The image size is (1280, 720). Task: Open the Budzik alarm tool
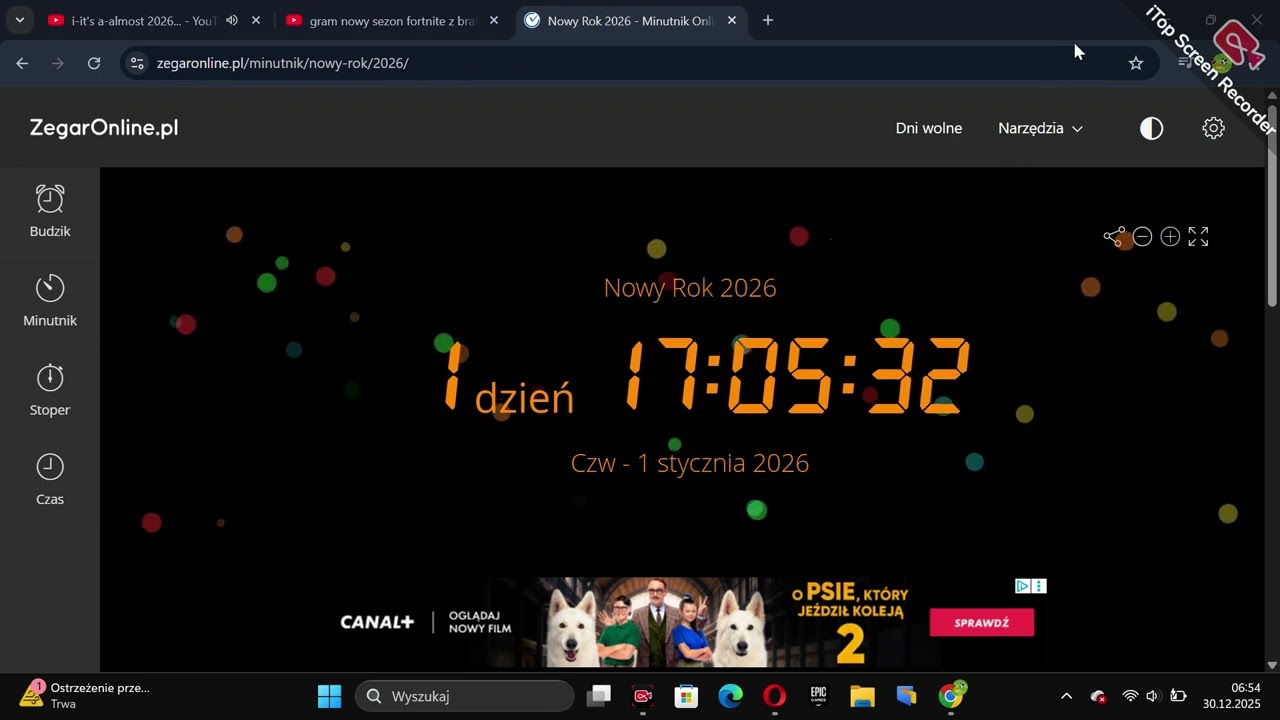click(x=50, y=211)
